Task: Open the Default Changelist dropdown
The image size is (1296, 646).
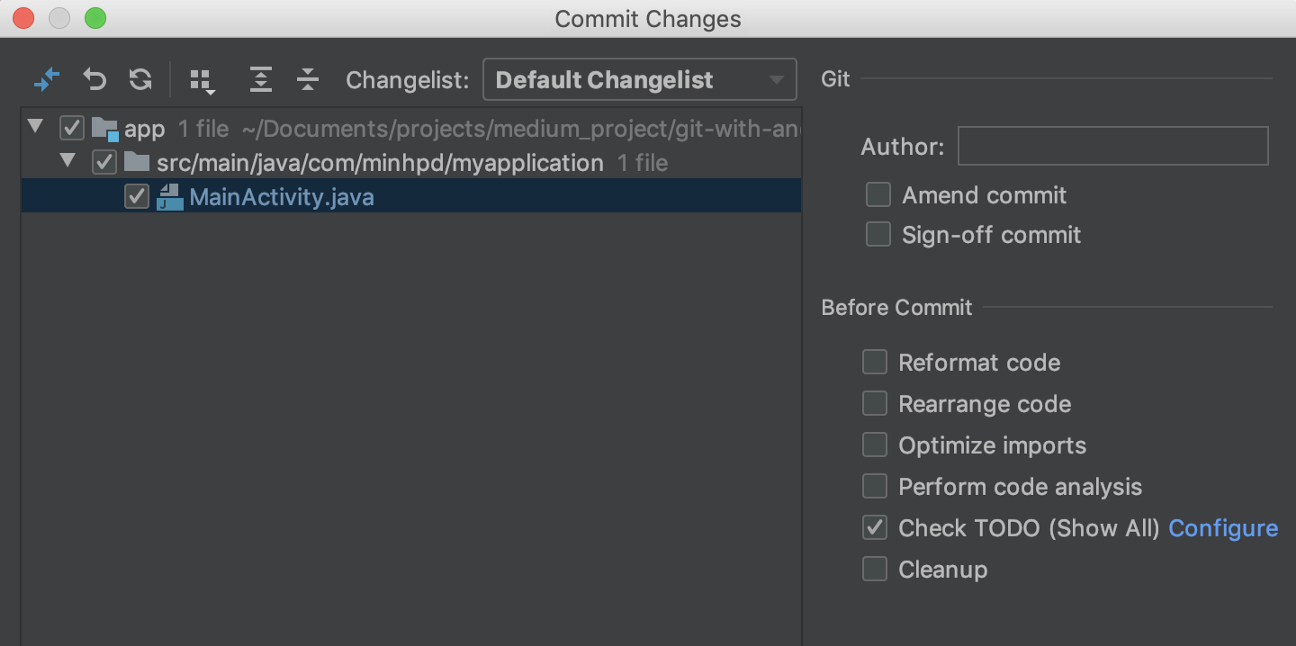Action: (x=639, y=80)
